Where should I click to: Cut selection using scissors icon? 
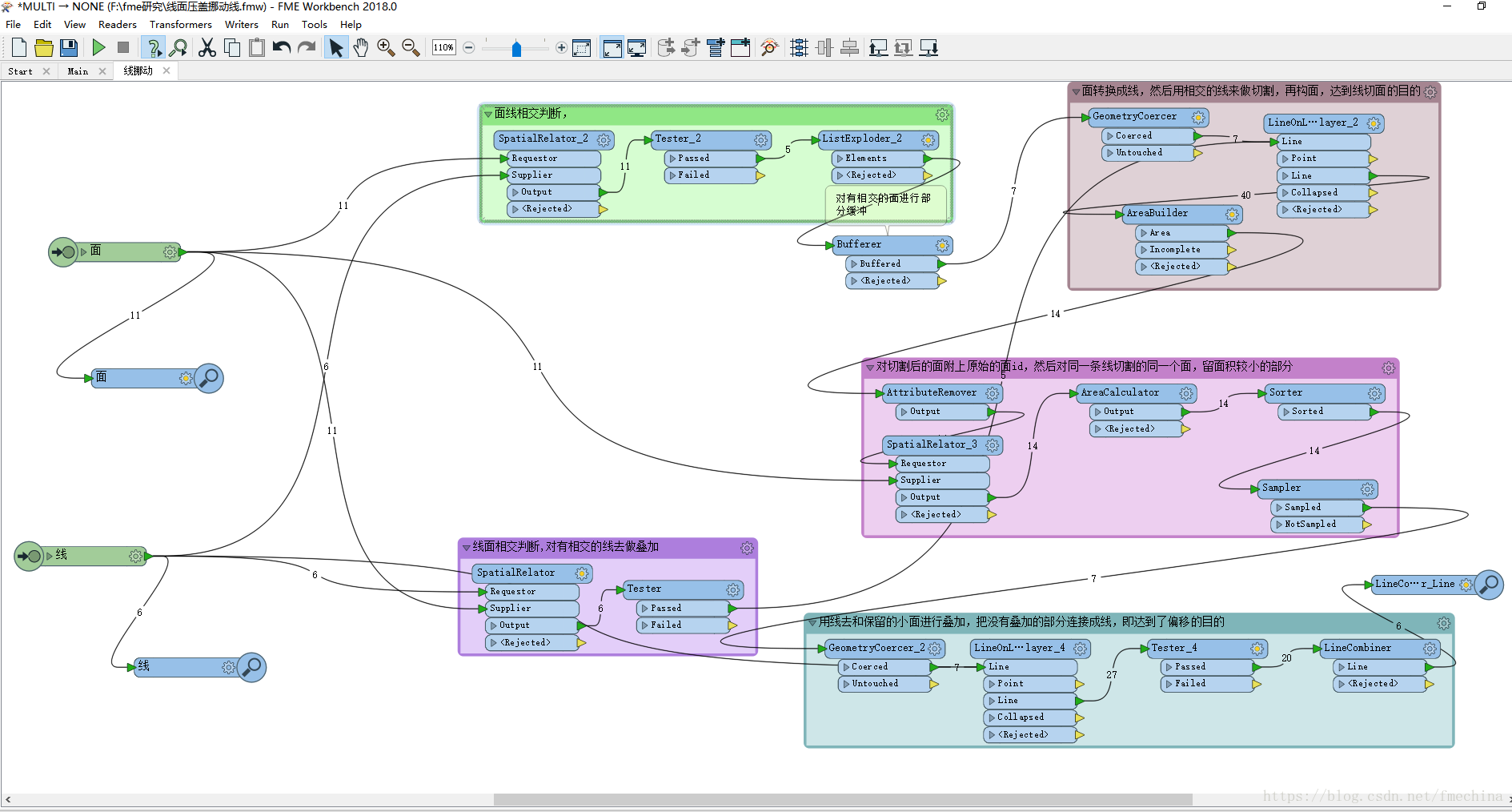point(207,48)
